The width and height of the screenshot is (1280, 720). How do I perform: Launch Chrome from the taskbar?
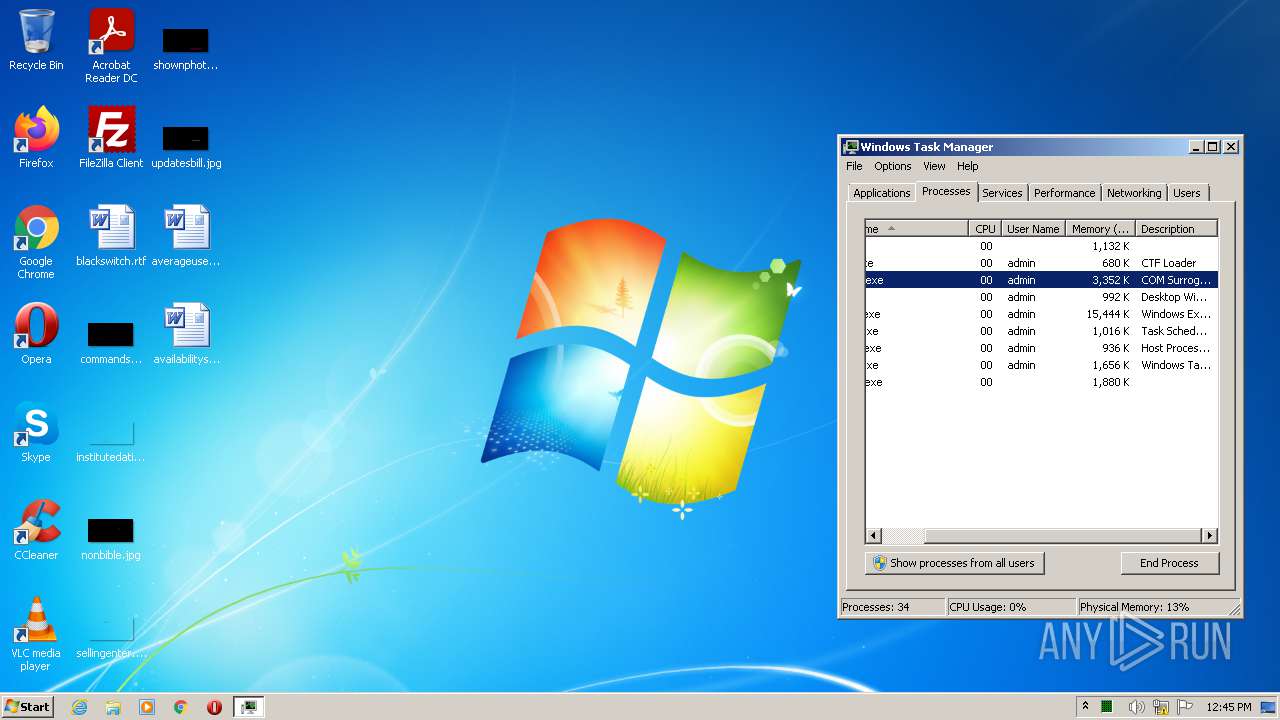[181, 707]
